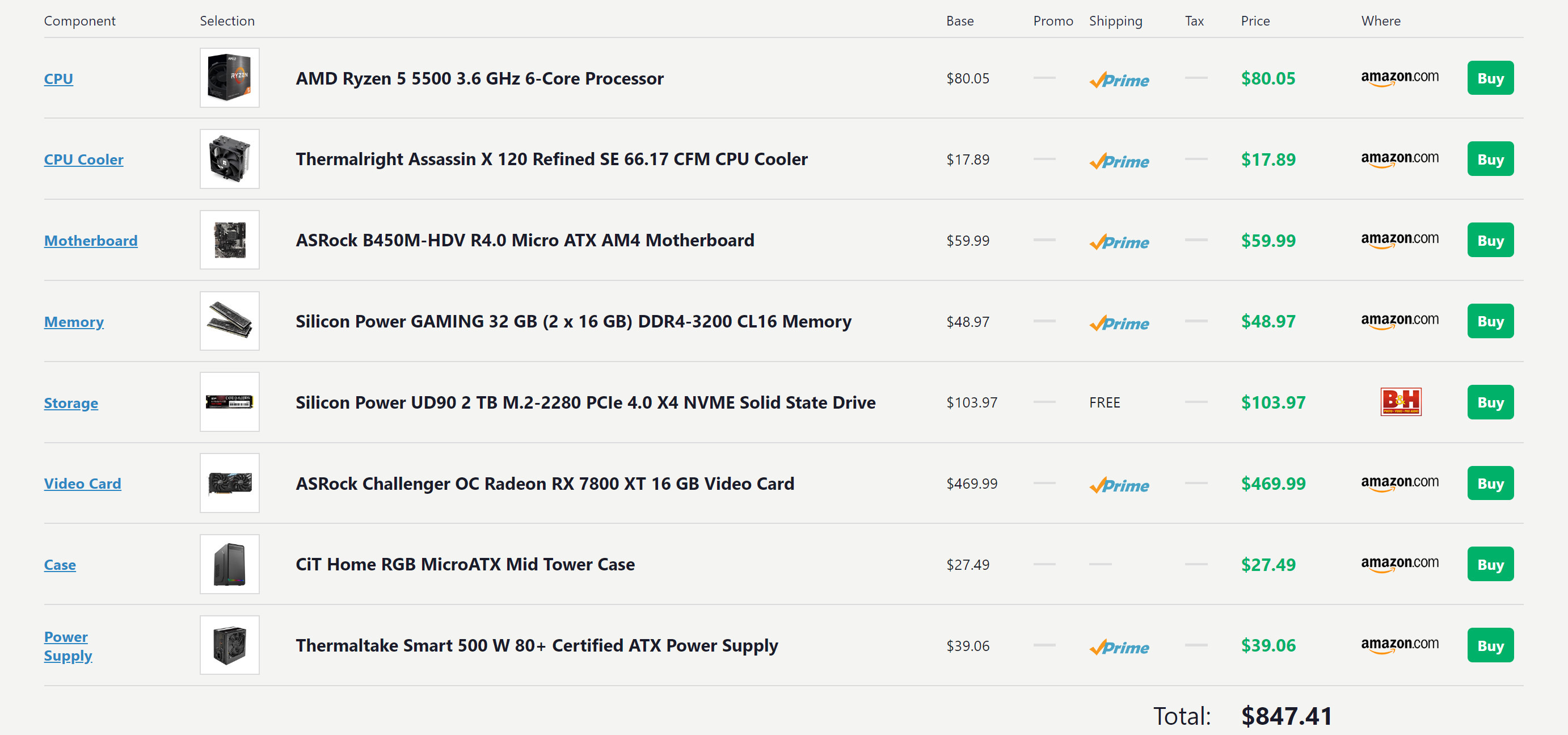
Task: Click the Where column header
Action: (x=1381, y=20)
